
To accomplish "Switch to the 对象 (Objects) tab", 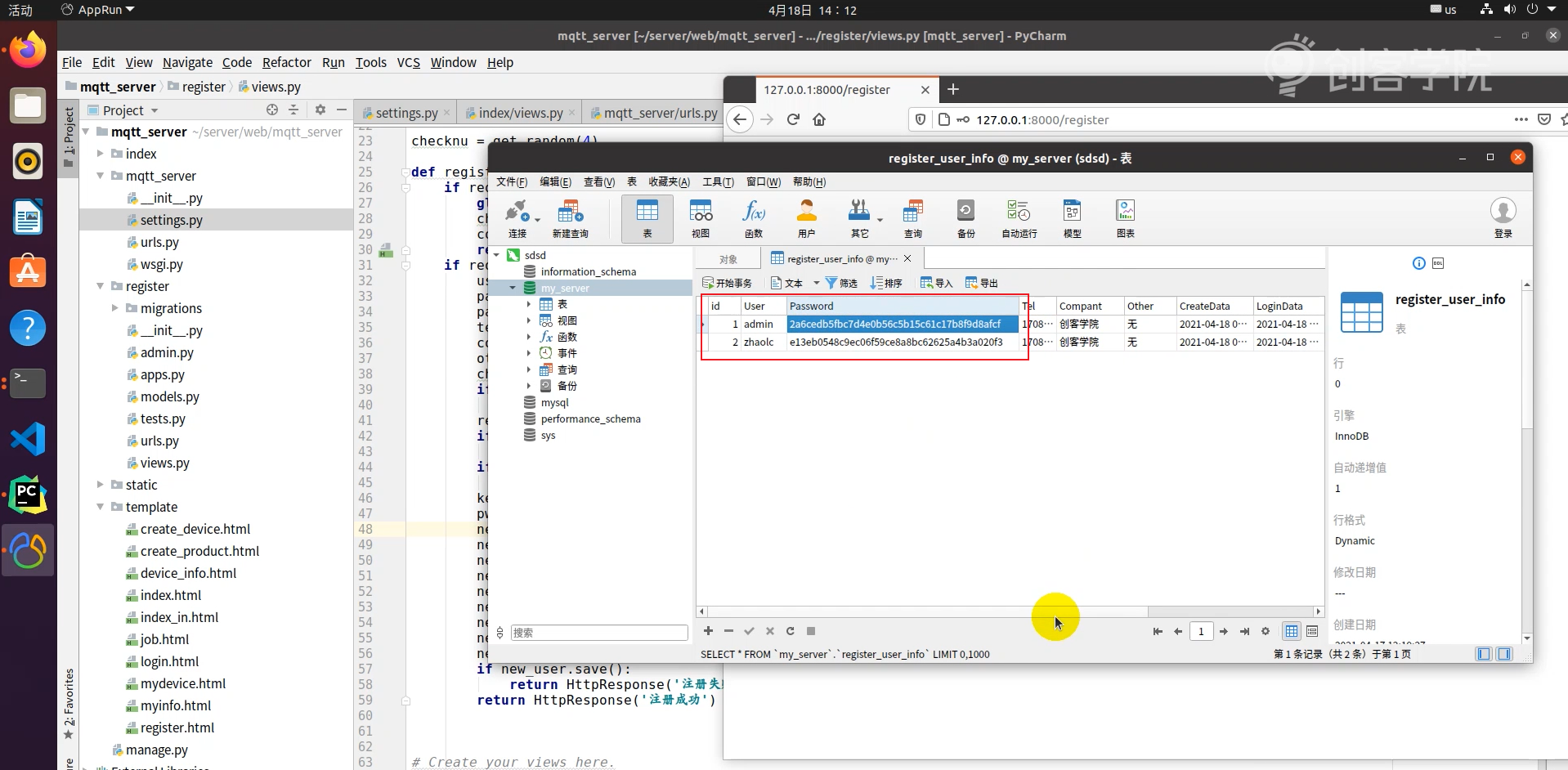I will pos(728,259).
